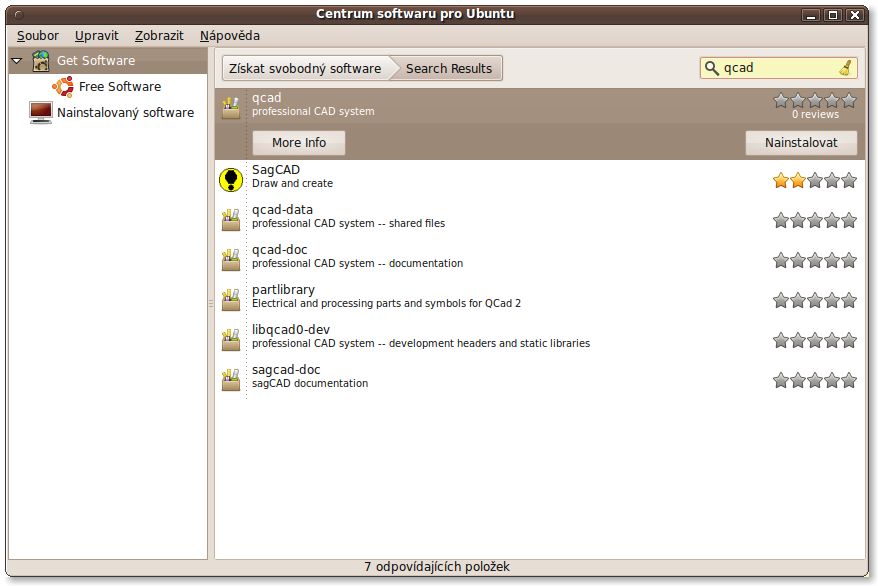Click the partlibrary package icon
The width and height of the screenshot is (878, 586).
click(x=231, y=300)
